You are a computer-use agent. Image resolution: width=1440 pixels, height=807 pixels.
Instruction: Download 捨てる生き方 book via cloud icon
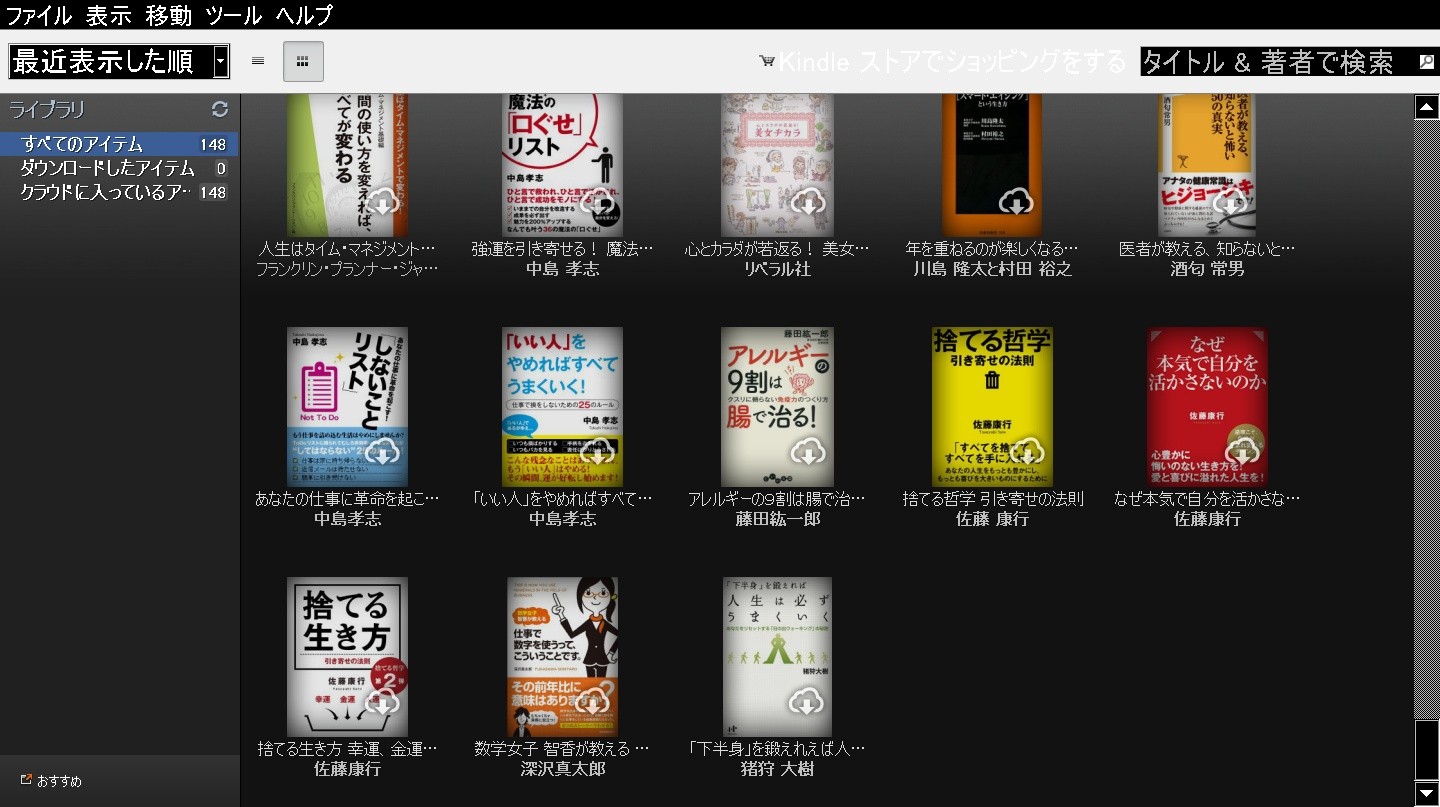pyautogui.click(x=384, y=702)
